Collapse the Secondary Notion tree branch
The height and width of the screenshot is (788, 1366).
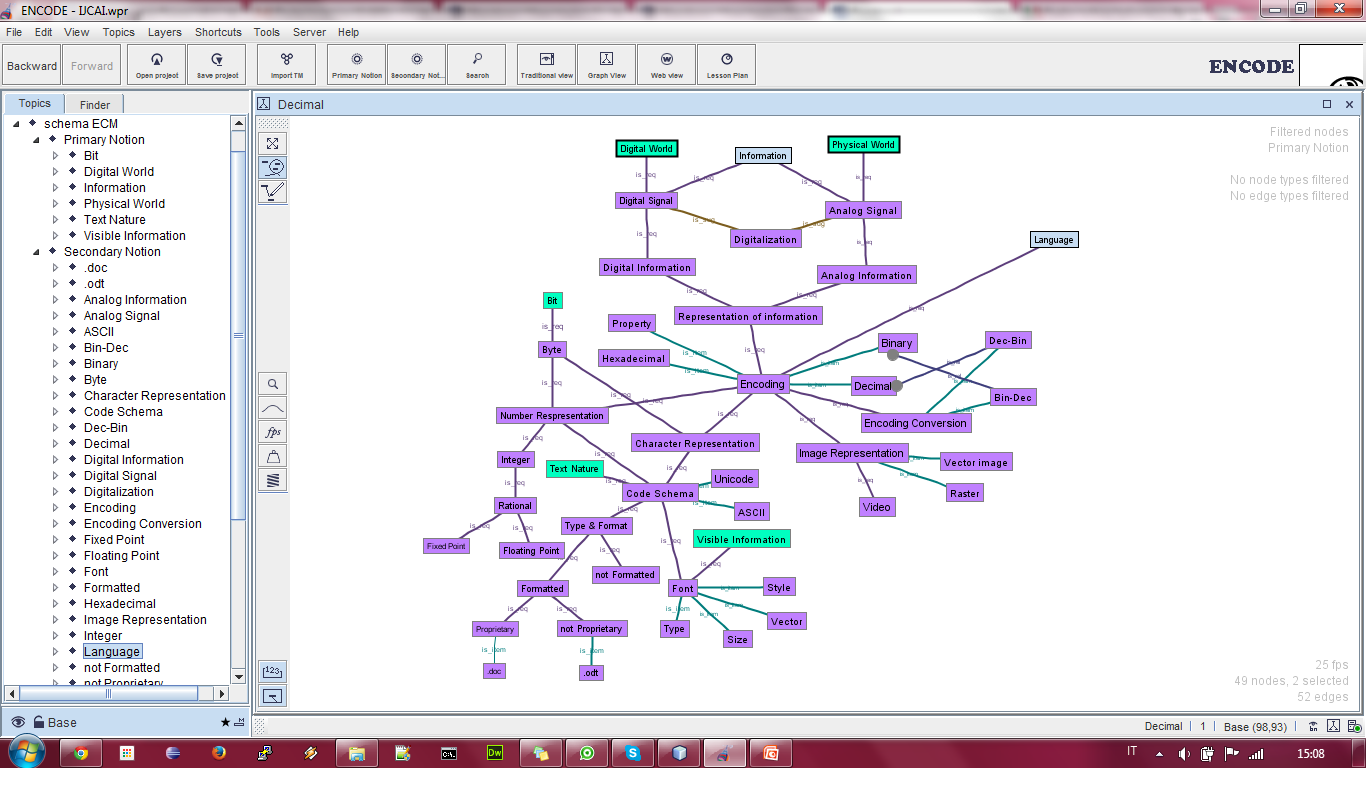35,251
